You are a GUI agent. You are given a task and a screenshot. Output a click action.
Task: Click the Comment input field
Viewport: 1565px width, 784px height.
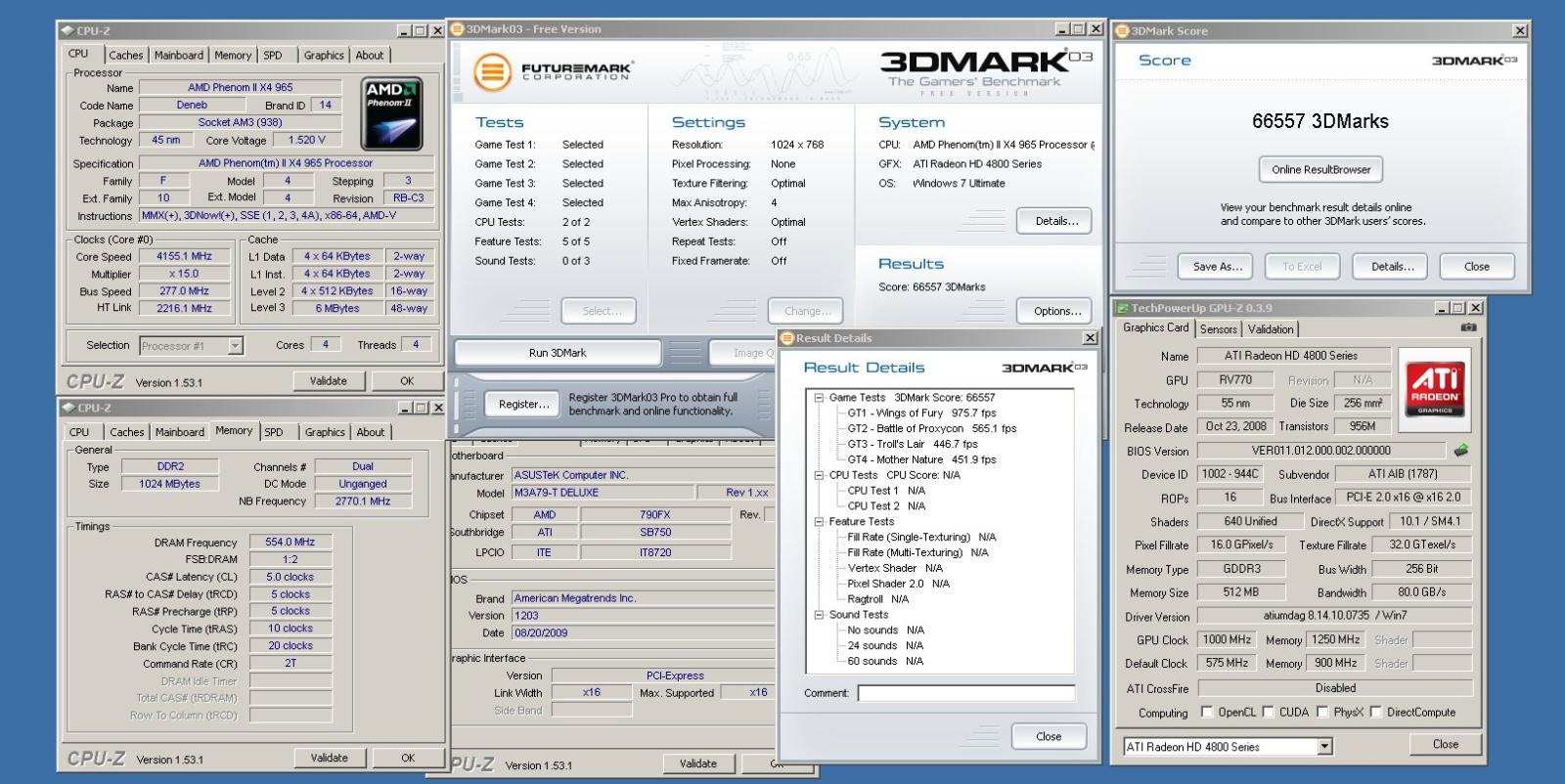pyautogui.click(x=966, y=693)
